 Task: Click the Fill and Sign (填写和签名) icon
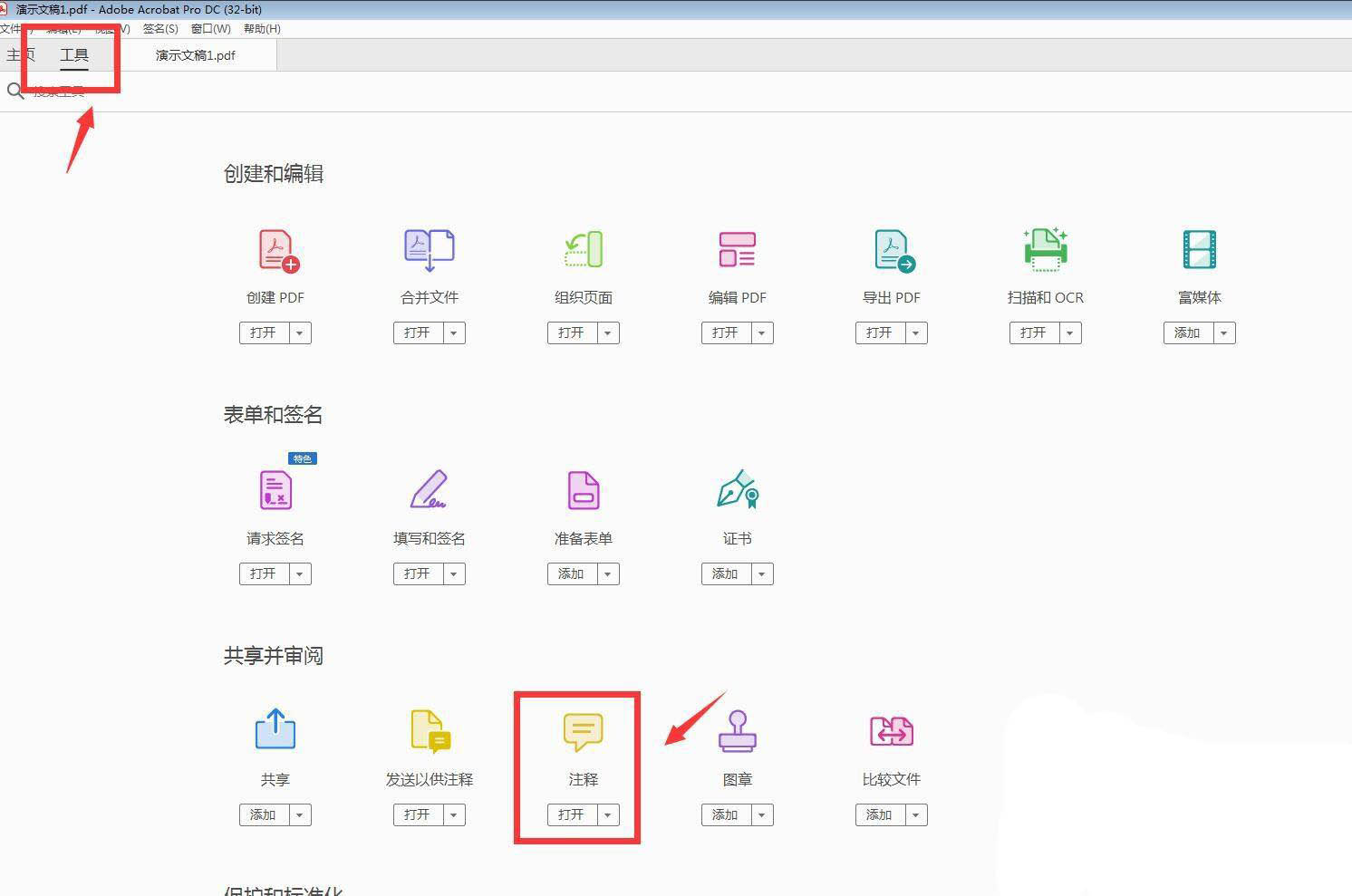pos(430,490)
